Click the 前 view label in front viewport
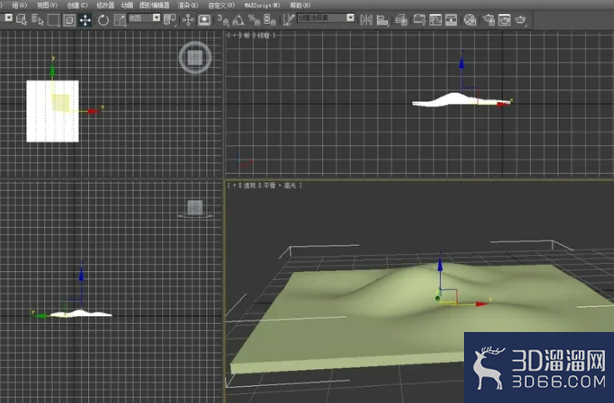Image resolution: width=614 pixels, height=403 pixels. point(247,35)
